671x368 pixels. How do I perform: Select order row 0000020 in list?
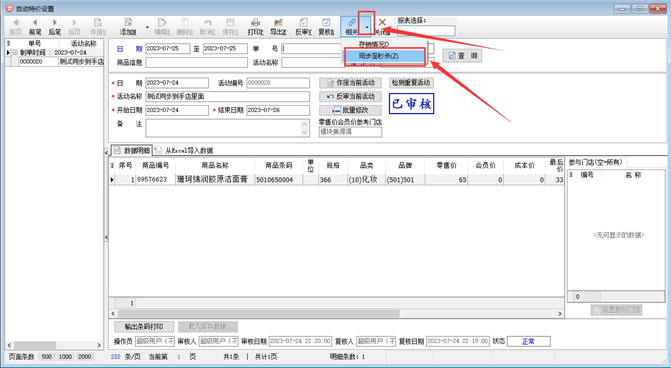click(x=54, y=62)
